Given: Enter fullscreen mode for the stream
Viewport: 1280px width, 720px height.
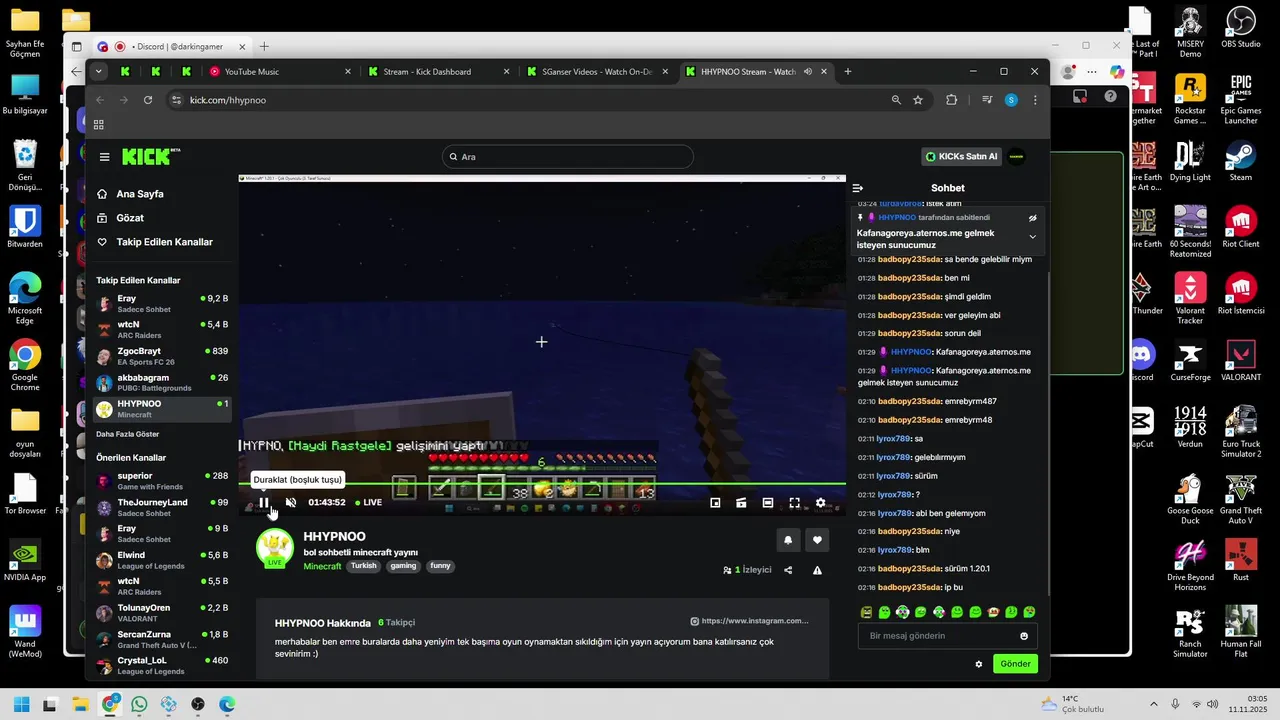Looking at the screenshot, I should 794,503.
